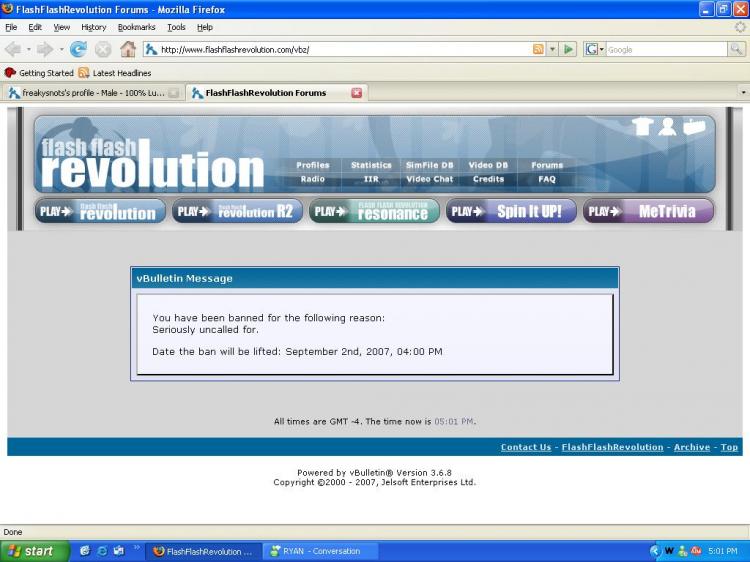The width and height of the screenshot is (750, 562).
Task: Click the green Go arrow button
Action: (x=568, y=49)
